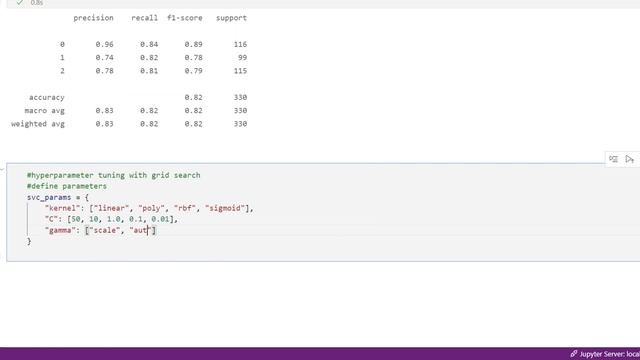Viewport: 640px width, 360px height.
Task: Click the class label 2 in report
Action: tap(62, 71)
